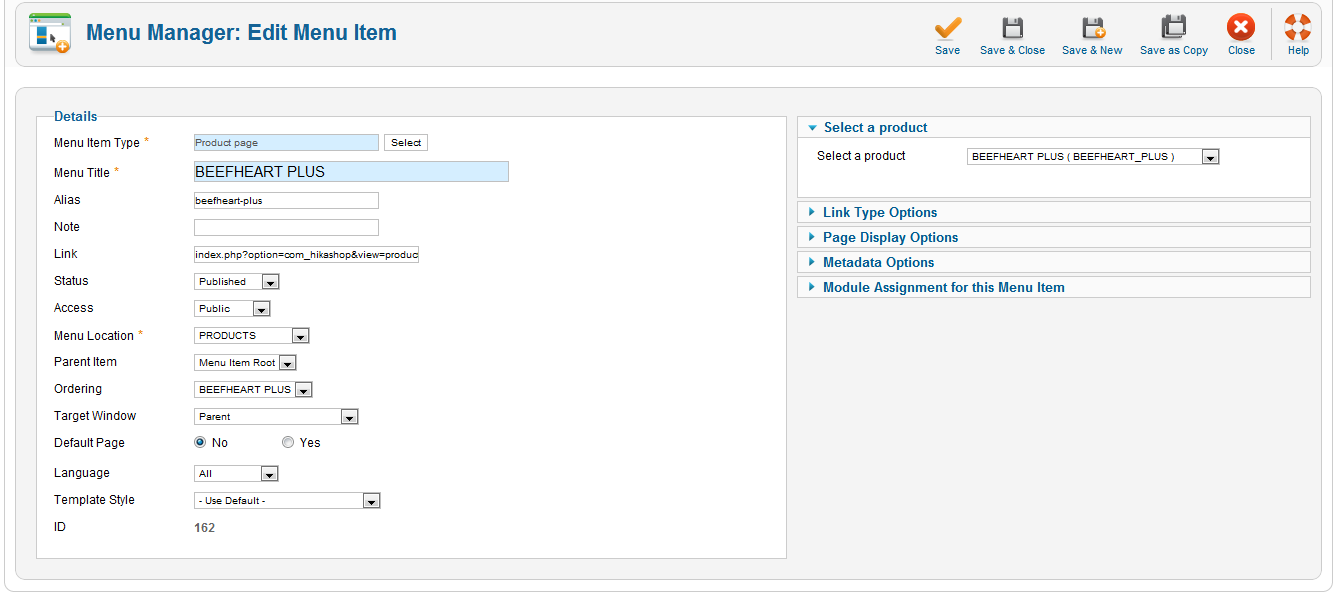The height and width of the screenshot is (597, 1336).
Task: Click the Menu Manager header icon
Action: tap(49, 33)
